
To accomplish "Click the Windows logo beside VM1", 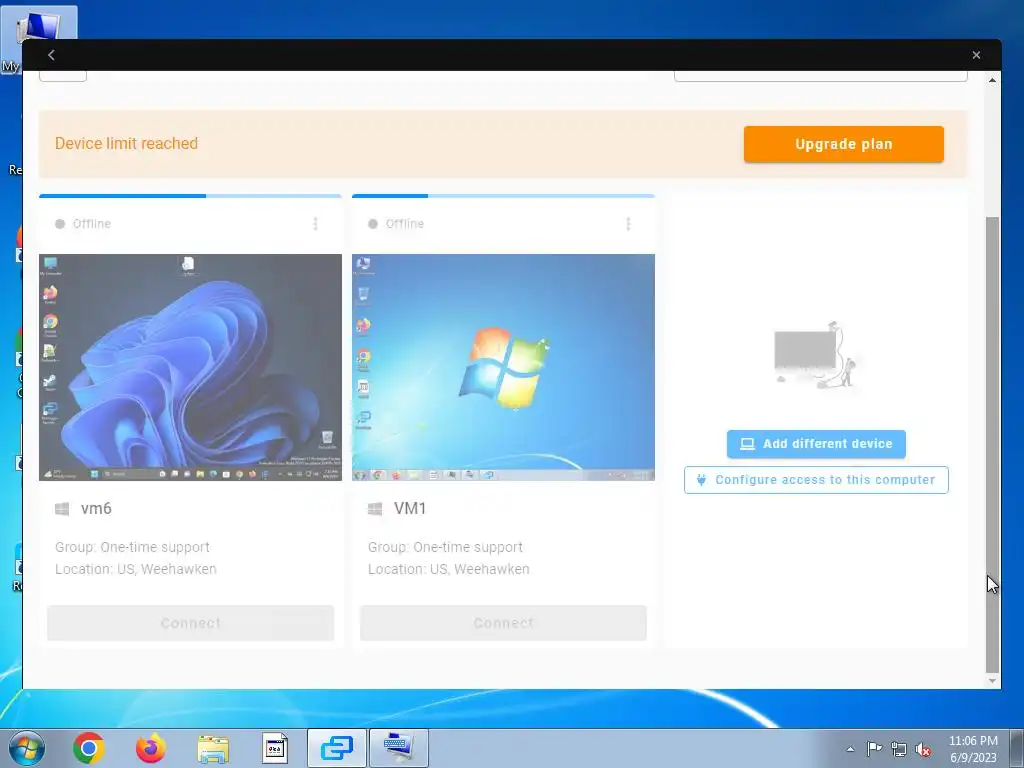I will coord(375,509).
